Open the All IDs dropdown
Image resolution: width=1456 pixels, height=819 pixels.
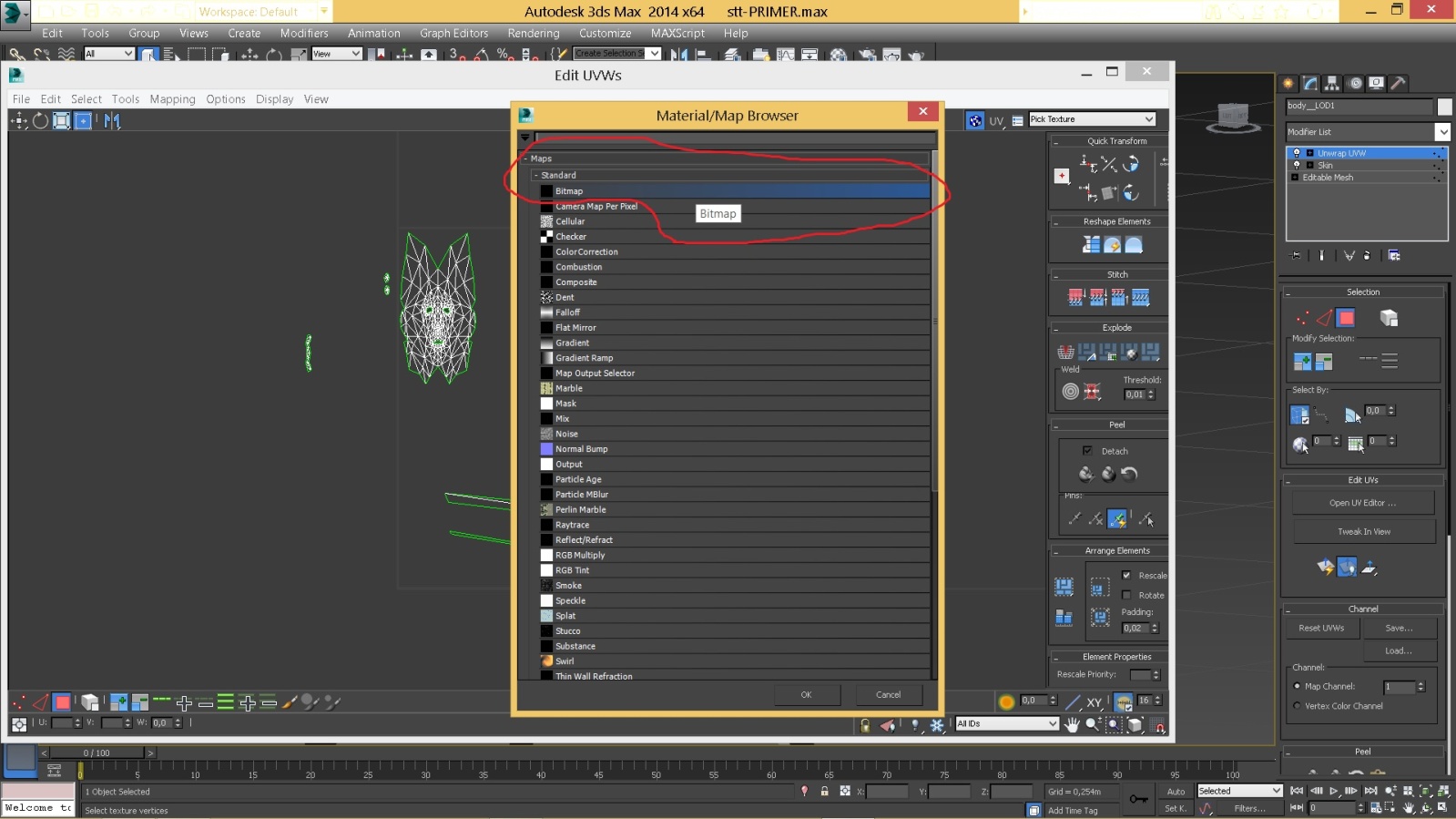click(1007, 723)
